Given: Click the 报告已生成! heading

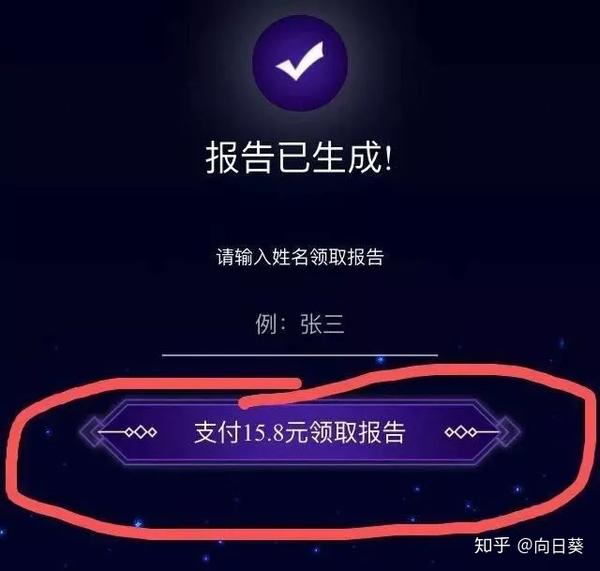Looking at the screenshot, I should click(x=299, y=158).
